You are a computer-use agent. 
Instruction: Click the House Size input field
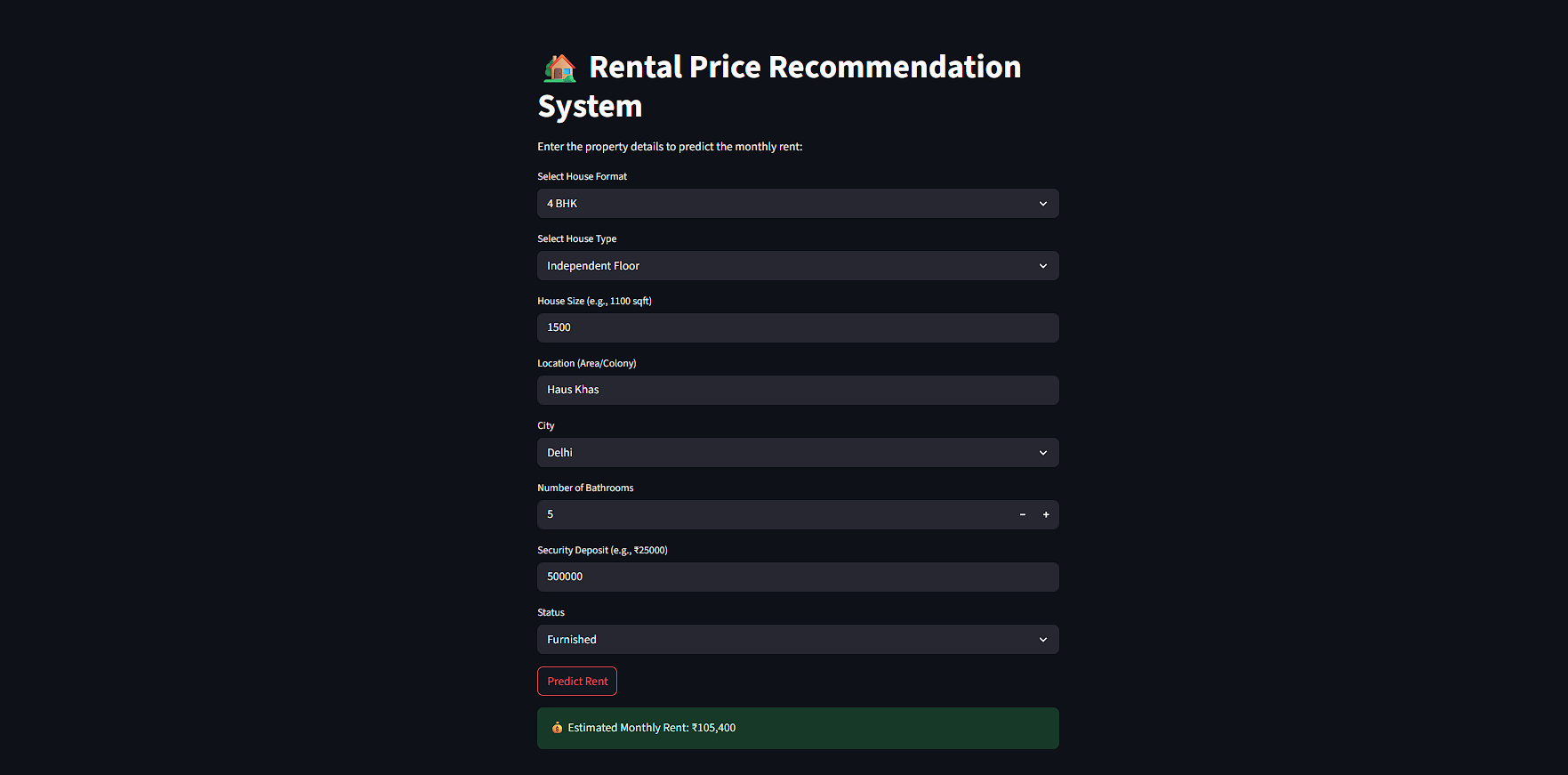click(798, 327)
